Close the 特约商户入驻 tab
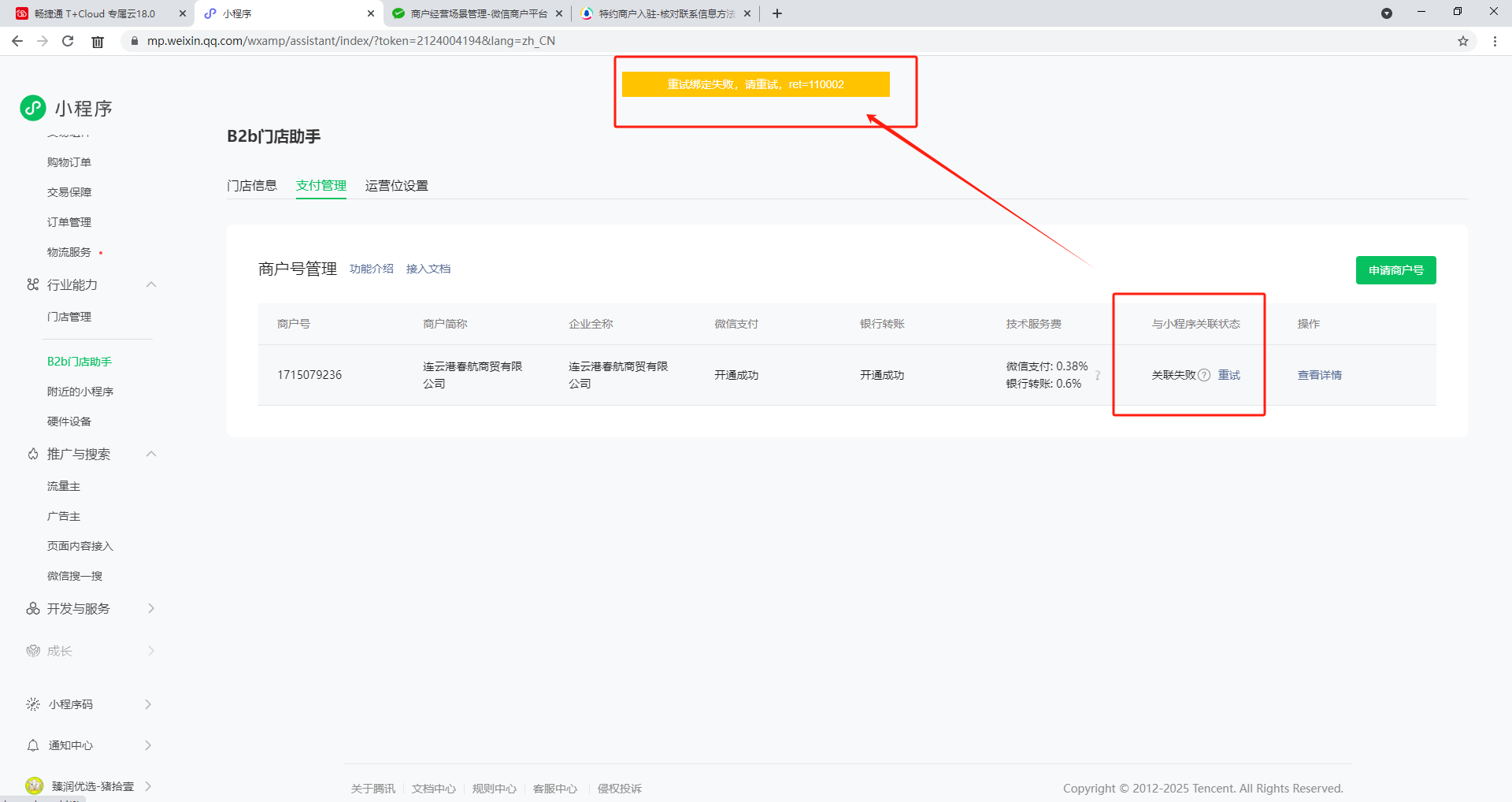Viewport: 1512px width, 802px height. [x=747, y=13]
